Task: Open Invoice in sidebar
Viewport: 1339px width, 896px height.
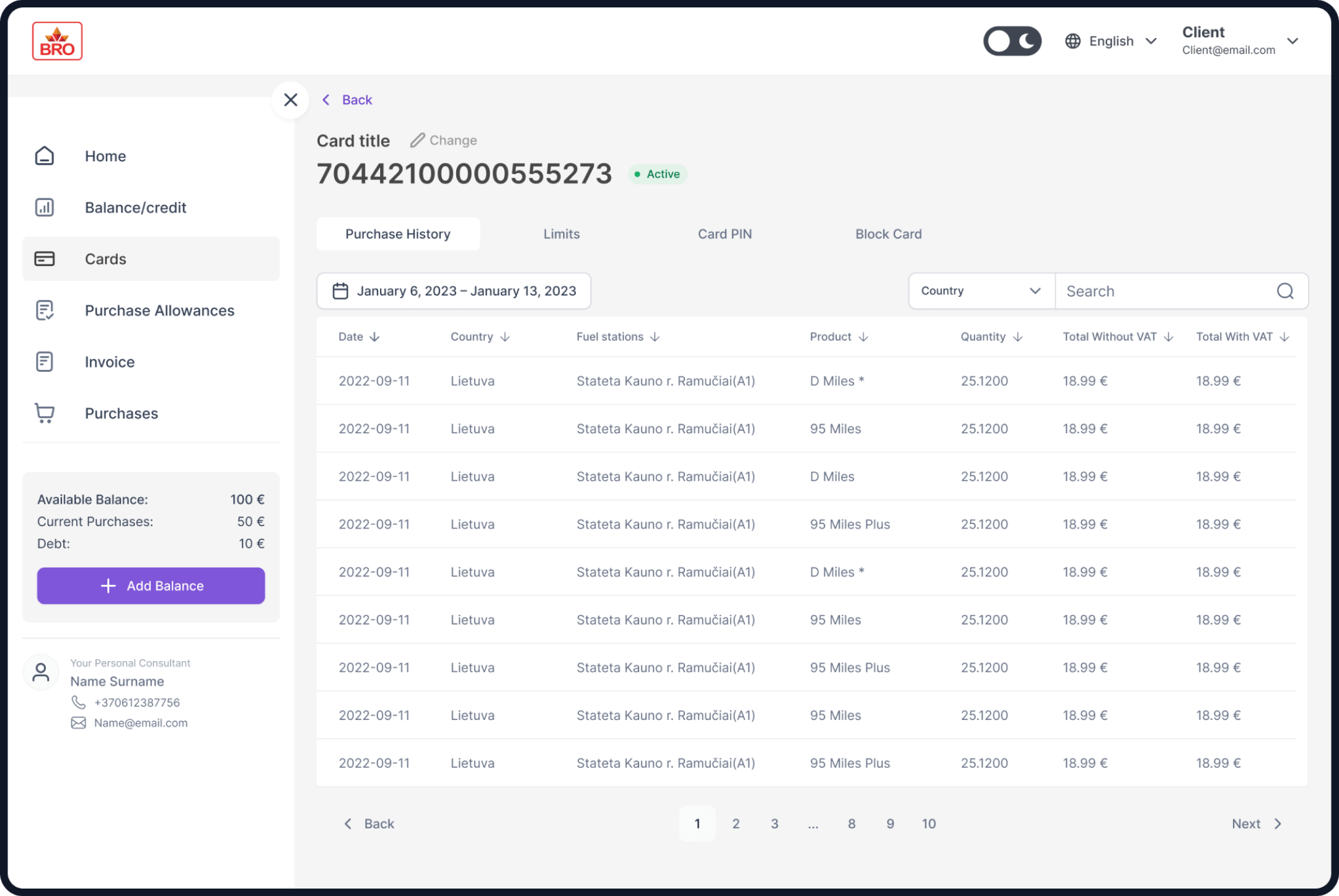Action: click(x=151, y=361)
